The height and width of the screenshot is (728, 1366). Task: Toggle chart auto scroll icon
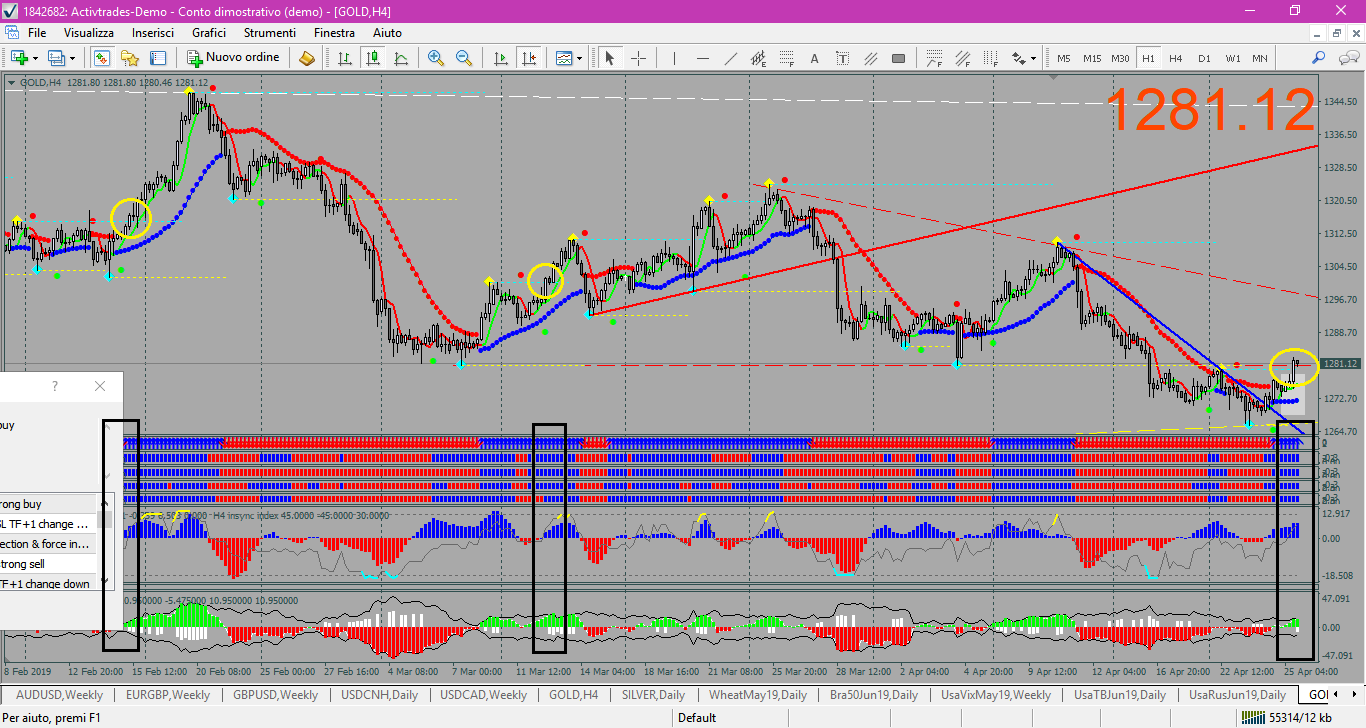500,58
